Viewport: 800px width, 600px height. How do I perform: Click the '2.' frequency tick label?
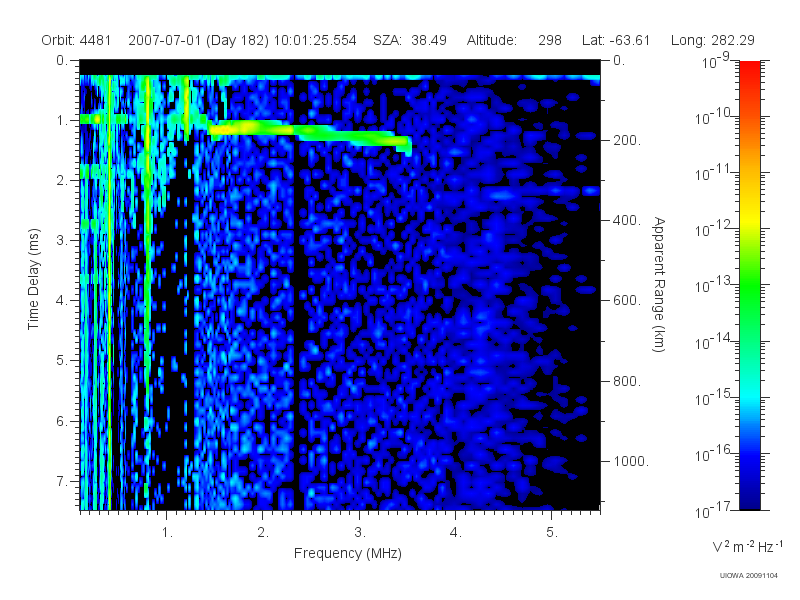coord(263,532)
